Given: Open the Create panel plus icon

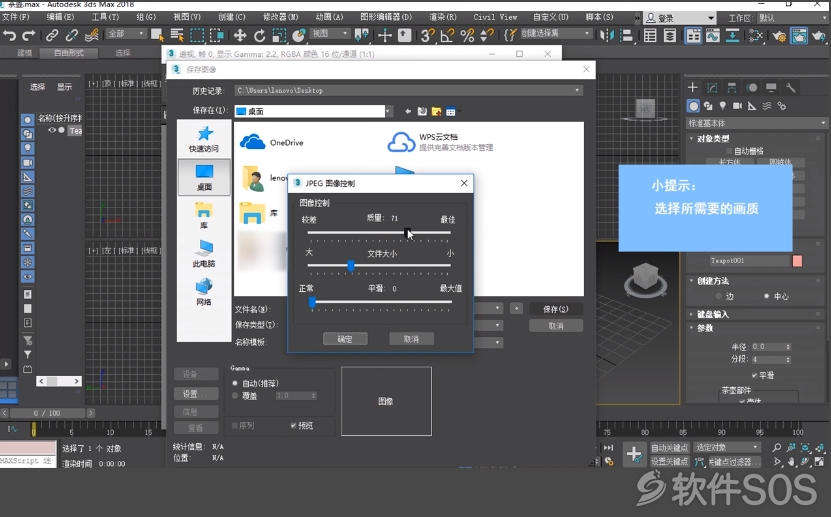Looking at the screenshot, I should (693, 87).
